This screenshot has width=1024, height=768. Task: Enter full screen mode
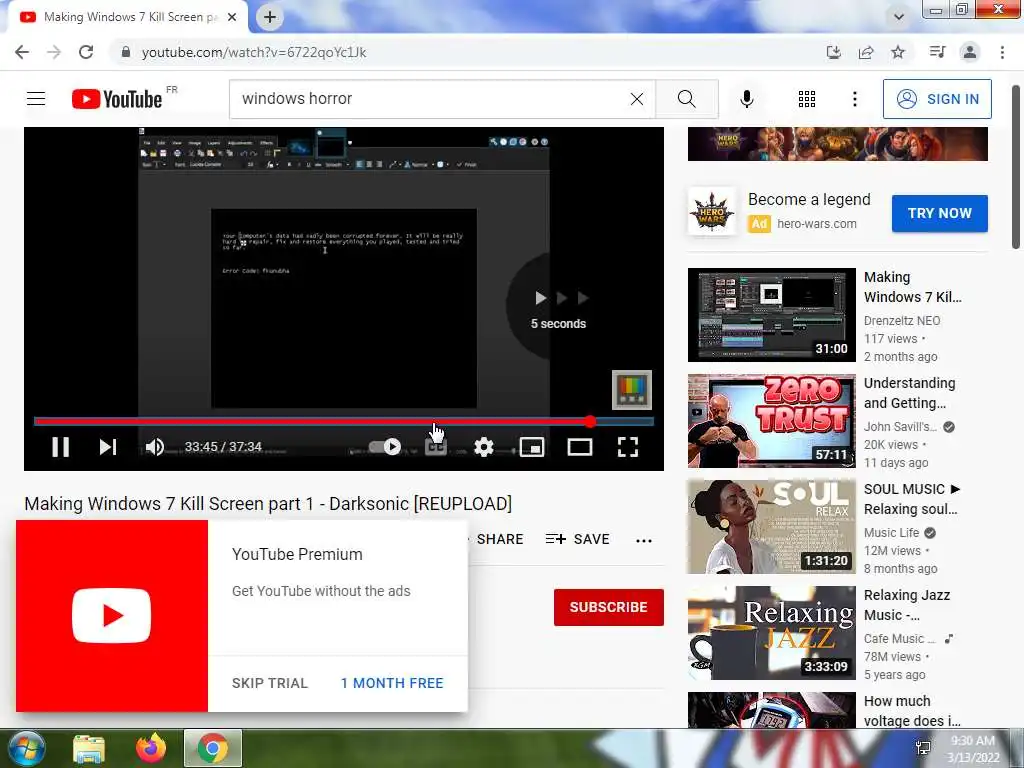click(628, 447)
